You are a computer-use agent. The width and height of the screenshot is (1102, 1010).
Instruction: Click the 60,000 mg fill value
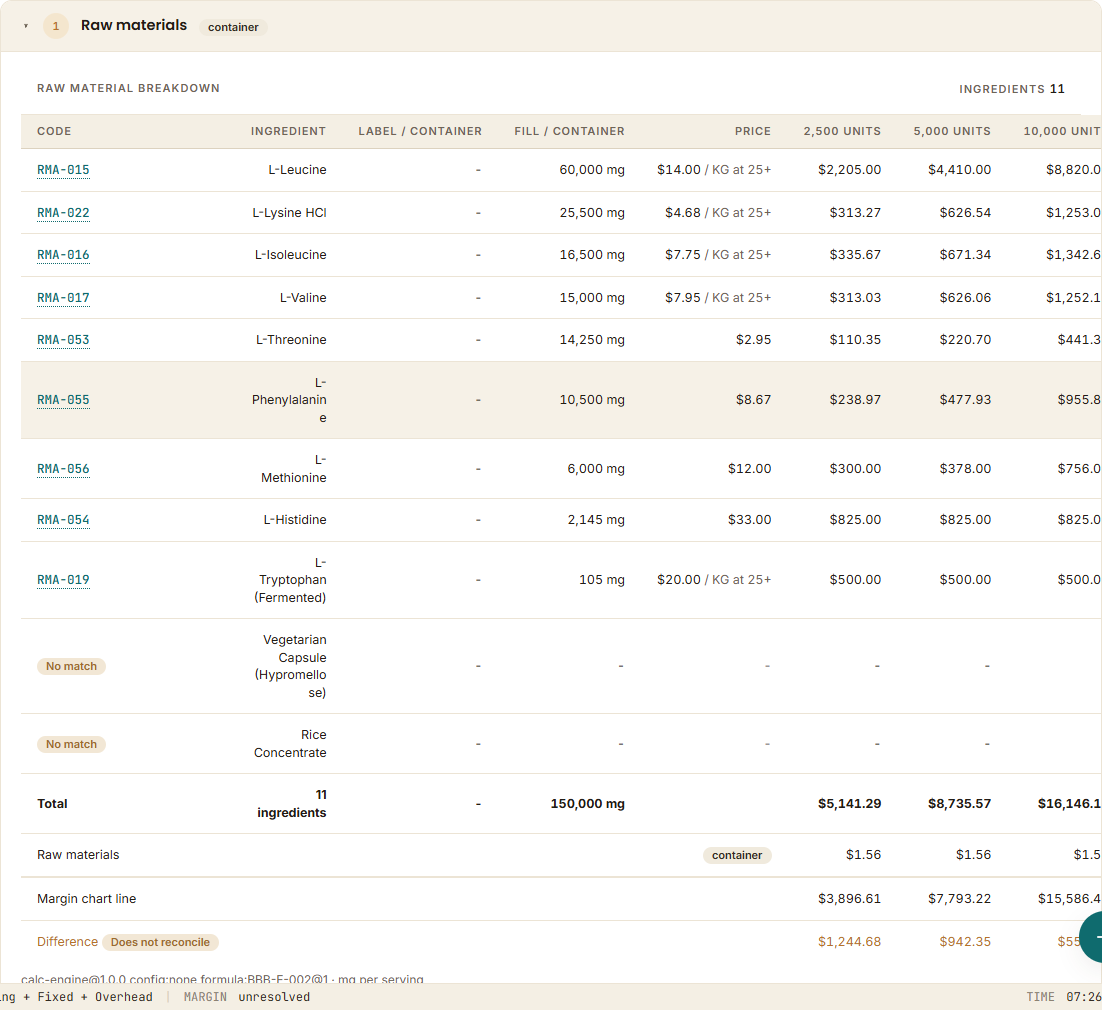(x=592, y=170)
